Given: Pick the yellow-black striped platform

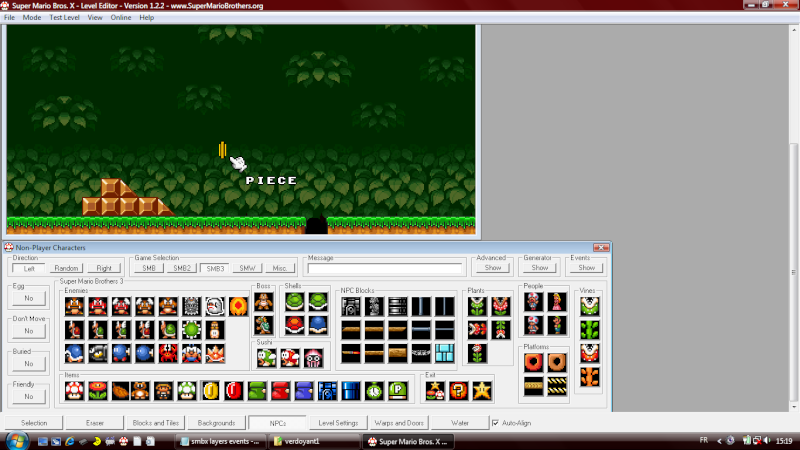Looking at the screenshot, I should pos(557,386).
